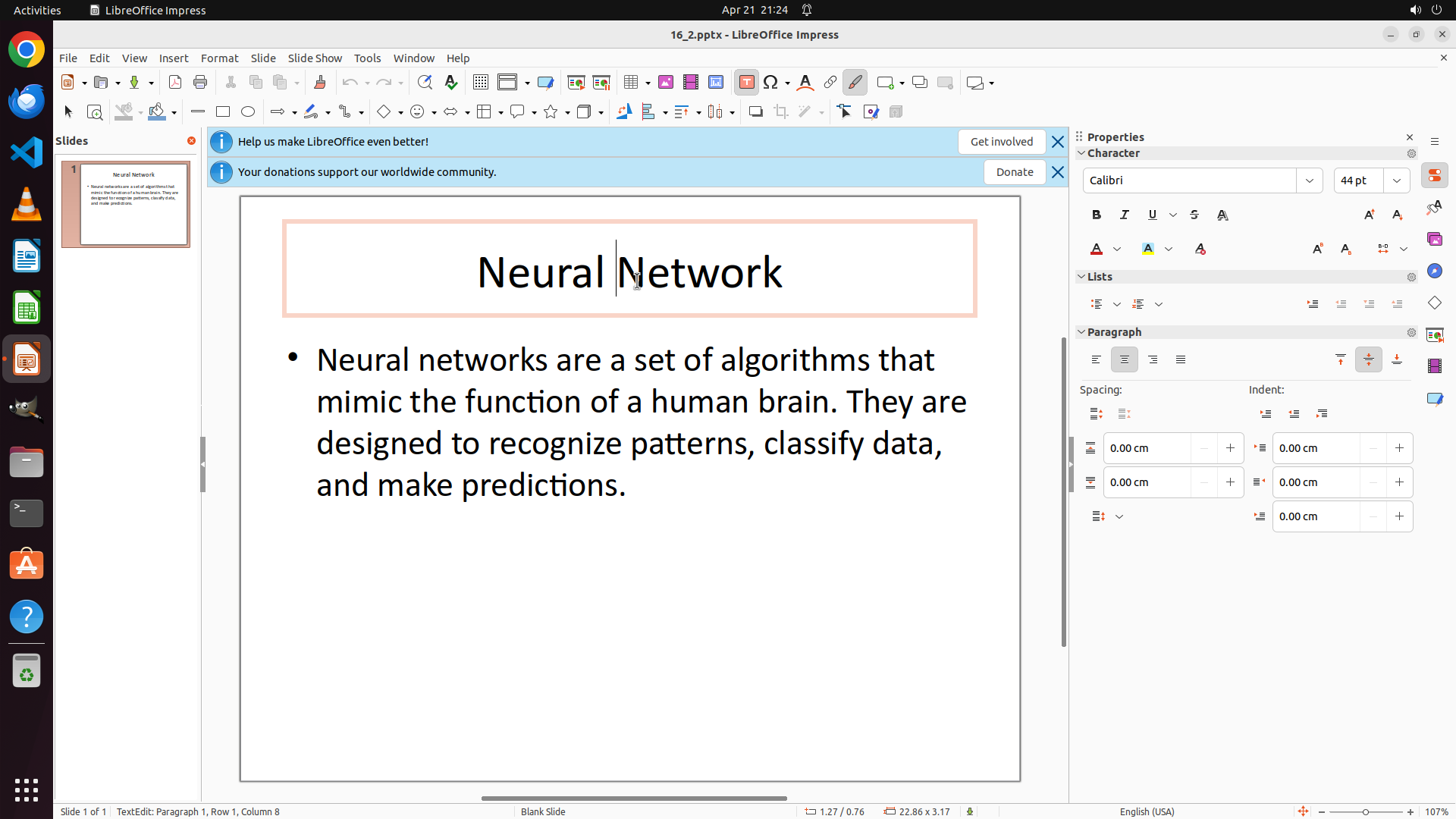Open the 44 pt font size dropdown

1397,180
